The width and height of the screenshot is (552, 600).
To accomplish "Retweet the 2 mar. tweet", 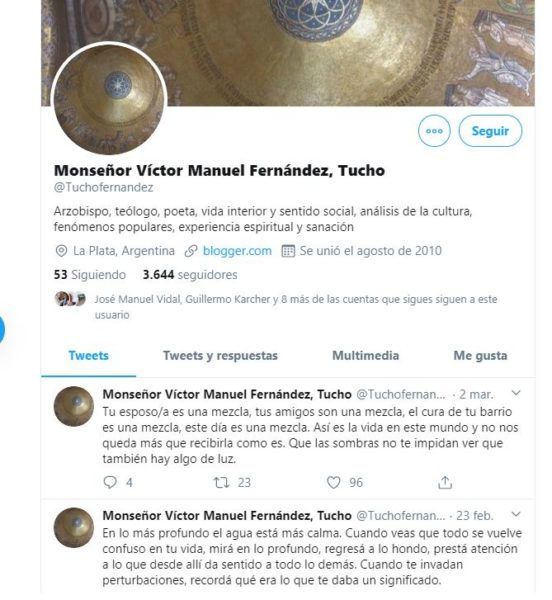I will pyautogui.click(x=221, y=482).
